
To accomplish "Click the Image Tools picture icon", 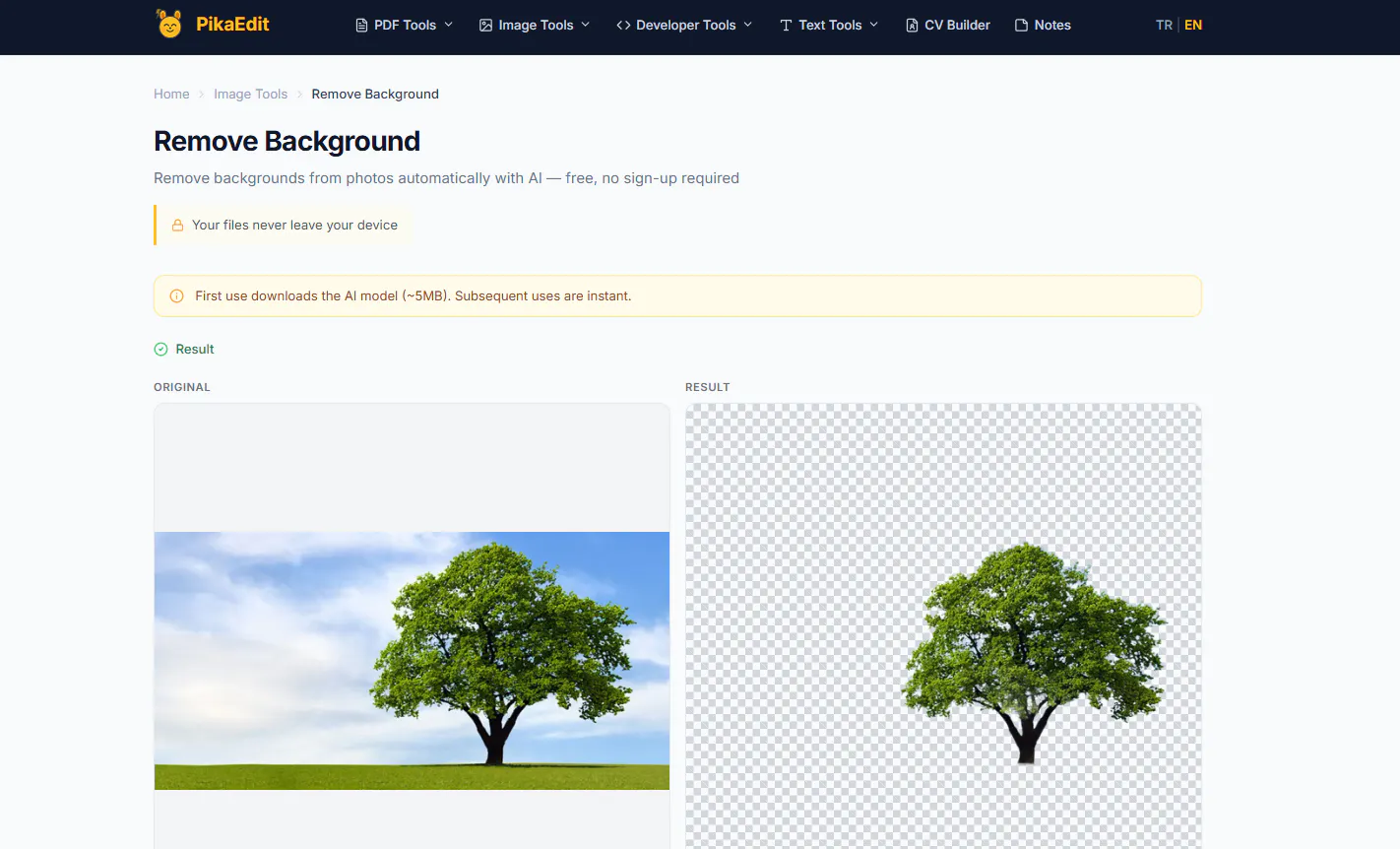I will (485, 26).
